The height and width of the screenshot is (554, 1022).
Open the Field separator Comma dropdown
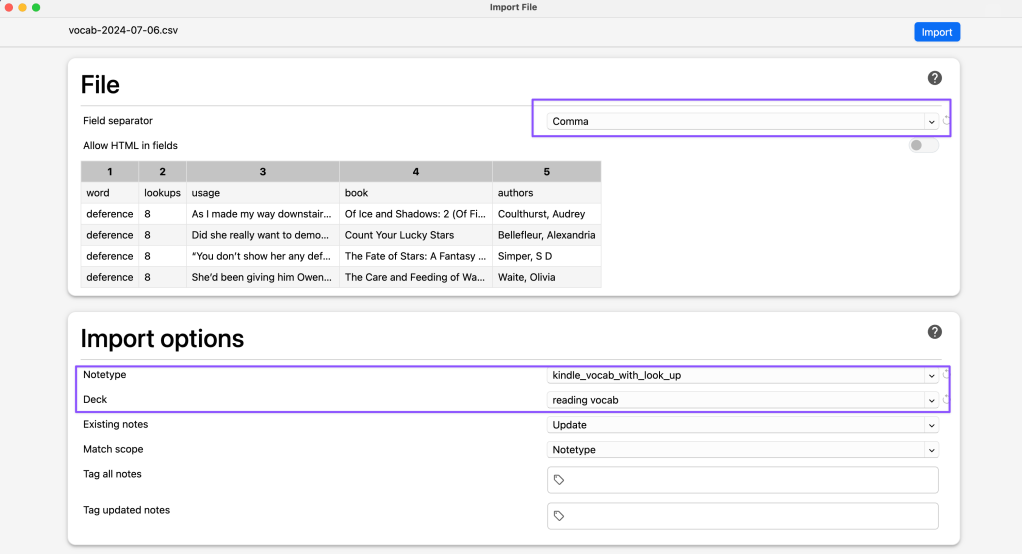coord(742,122)
